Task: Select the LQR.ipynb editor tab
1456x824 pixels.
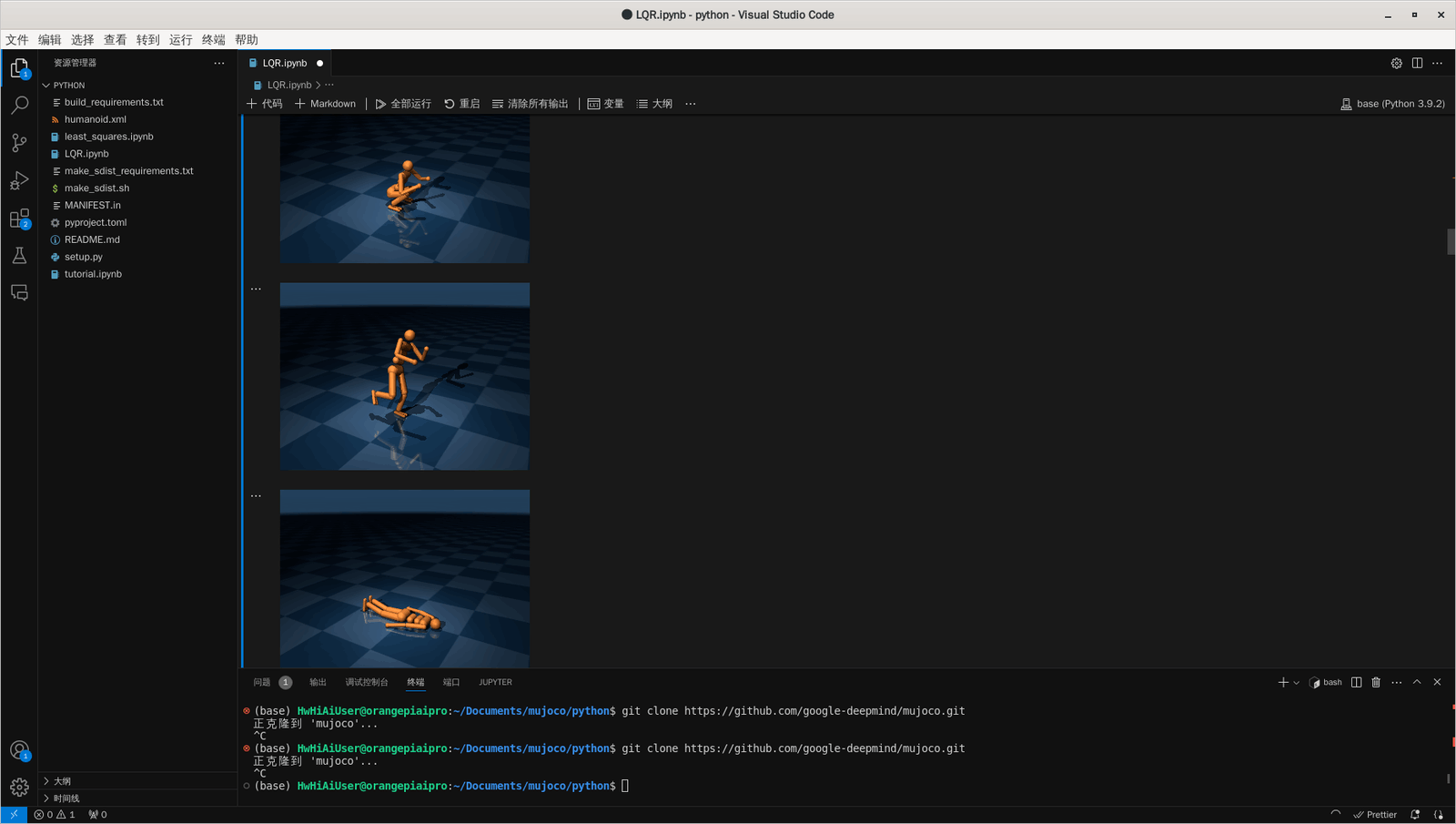Action: click(286, 63)
